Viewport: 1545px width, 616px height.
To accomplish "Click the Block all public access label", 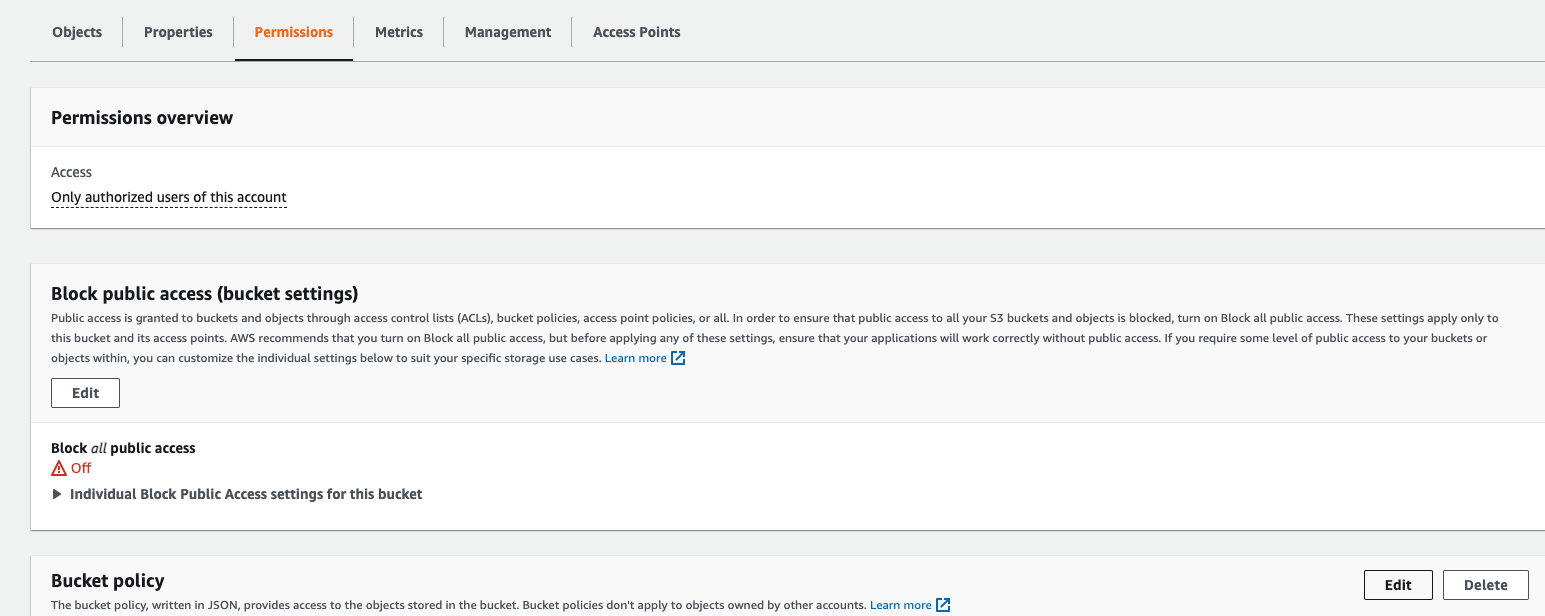I will click(x=123, y=447).
